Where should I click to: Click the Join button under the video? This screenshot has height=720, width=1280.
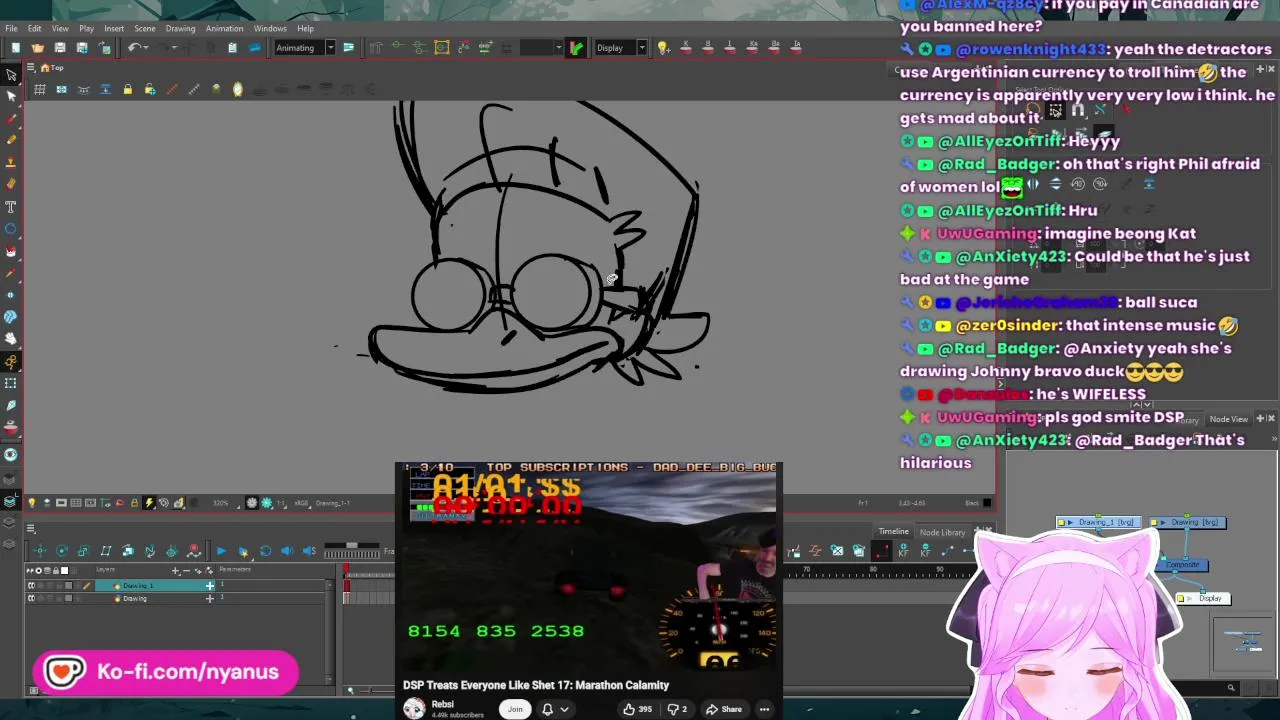(x=515, y=709)
